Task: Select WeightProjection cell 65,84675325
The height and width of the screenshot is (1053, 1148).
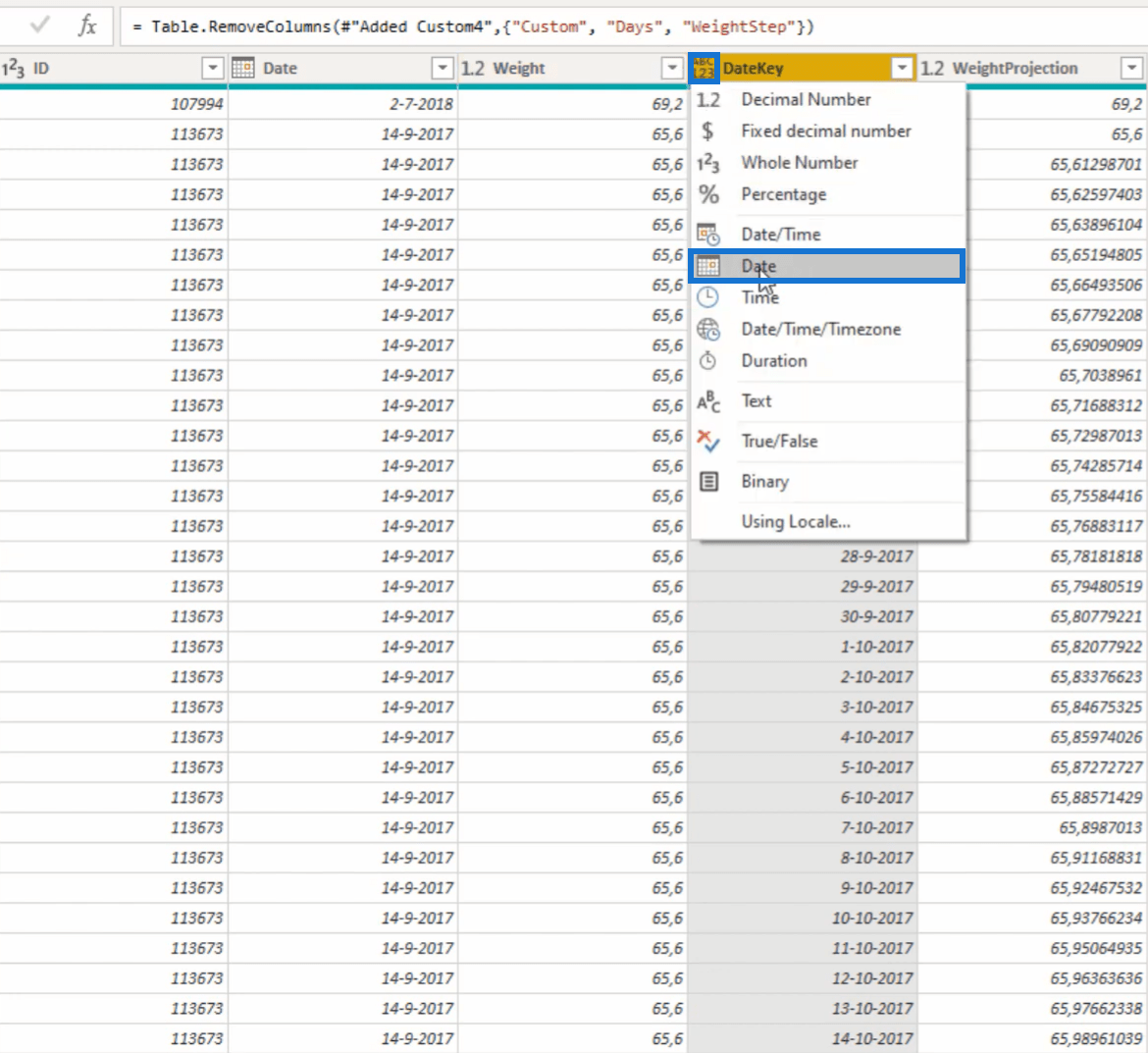Action: (1032, 707)
